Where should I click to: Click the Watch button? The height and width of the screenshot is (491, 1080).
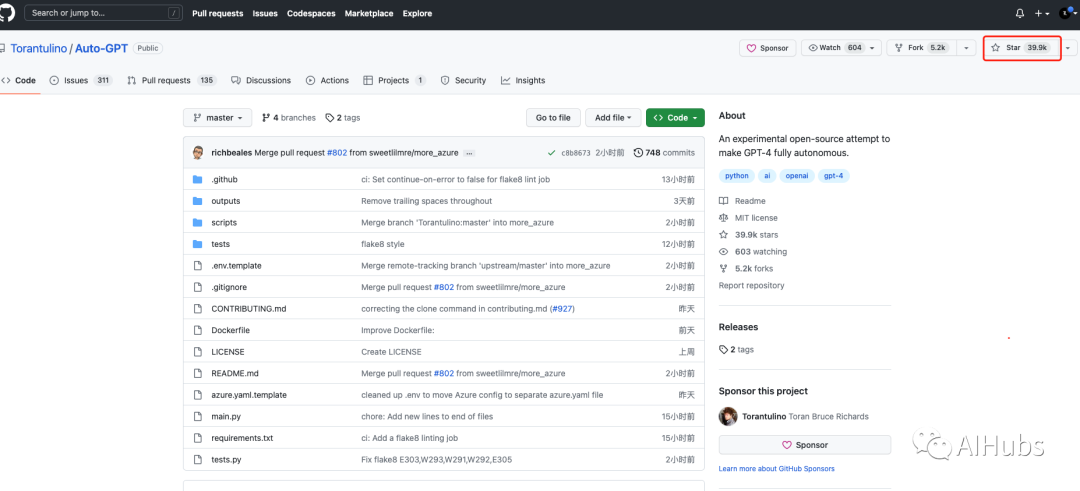841,48
